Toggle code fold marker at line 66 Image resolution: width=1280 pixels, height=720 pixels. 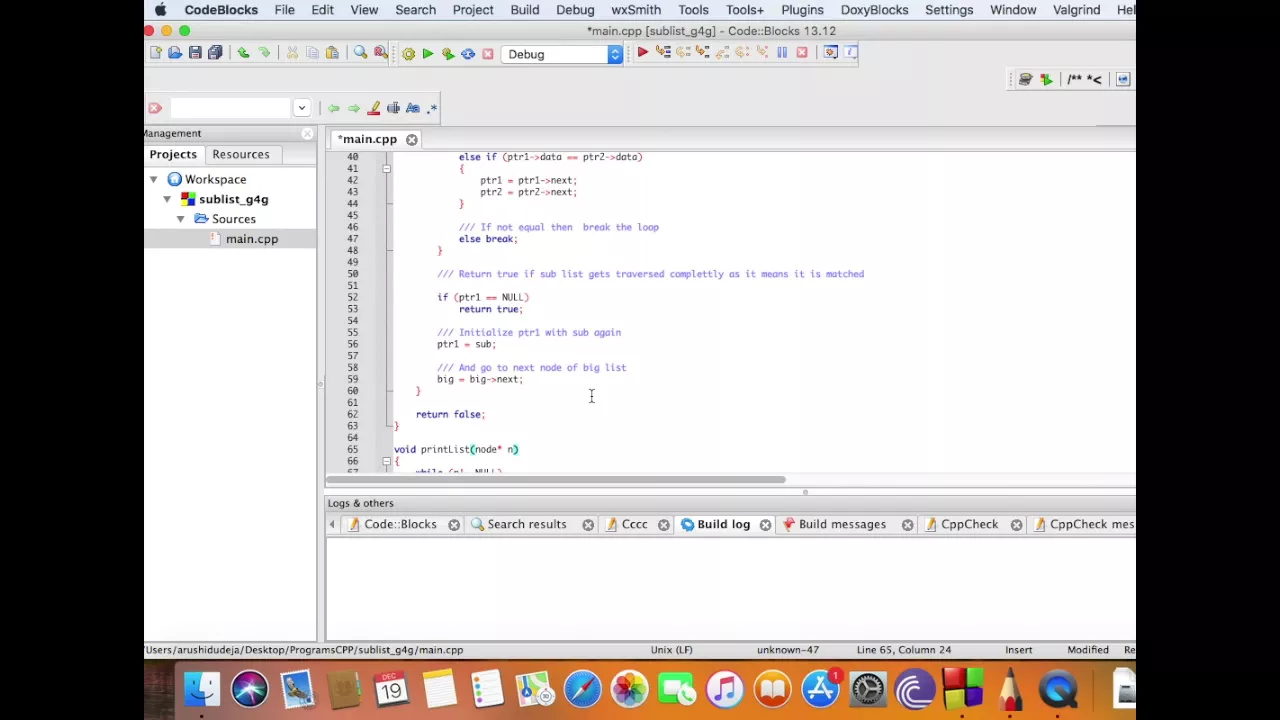coord(386,461)
